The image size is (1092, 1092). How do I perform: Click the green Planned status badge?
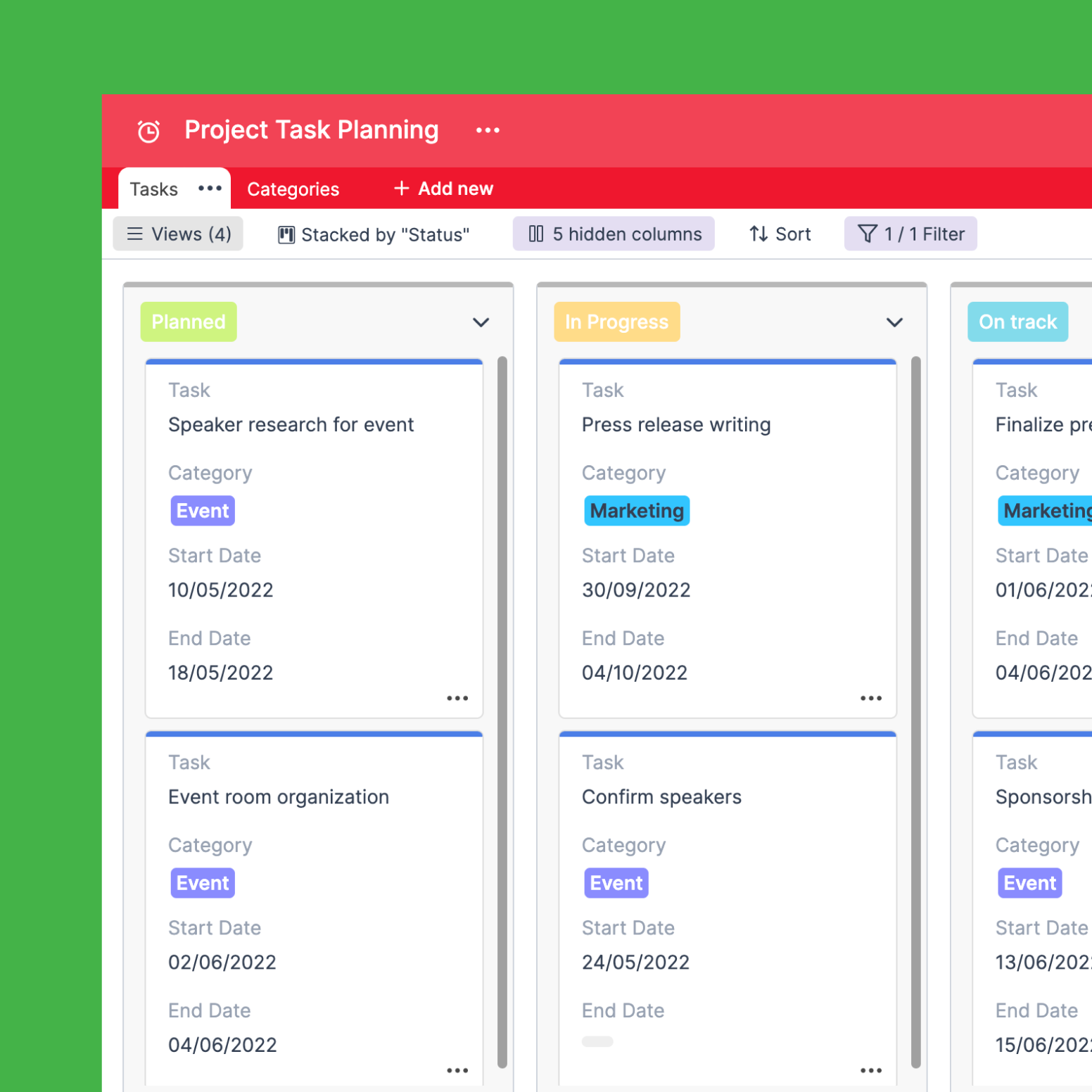point(188,322)
